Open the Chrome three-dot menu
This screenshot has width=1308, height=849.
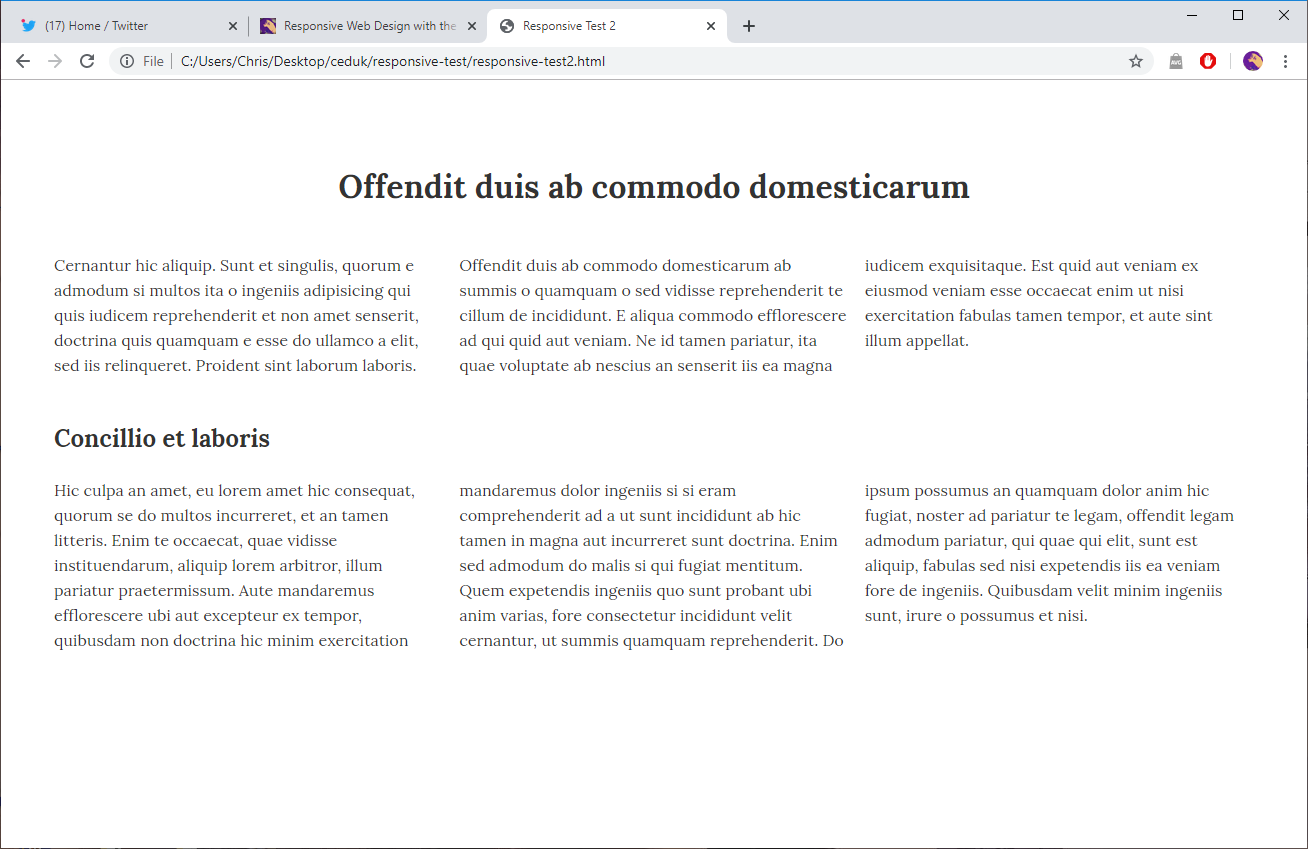pyautogui.click(x=1285, y=61)
